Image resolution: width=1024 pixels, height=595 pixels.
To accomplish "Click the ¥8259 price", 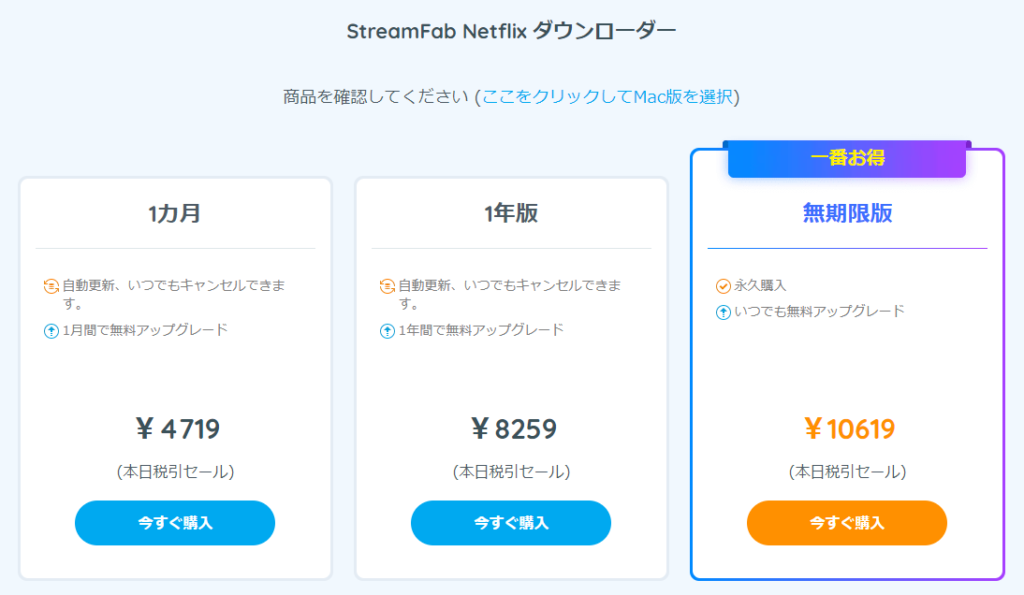I will [514, 429].
